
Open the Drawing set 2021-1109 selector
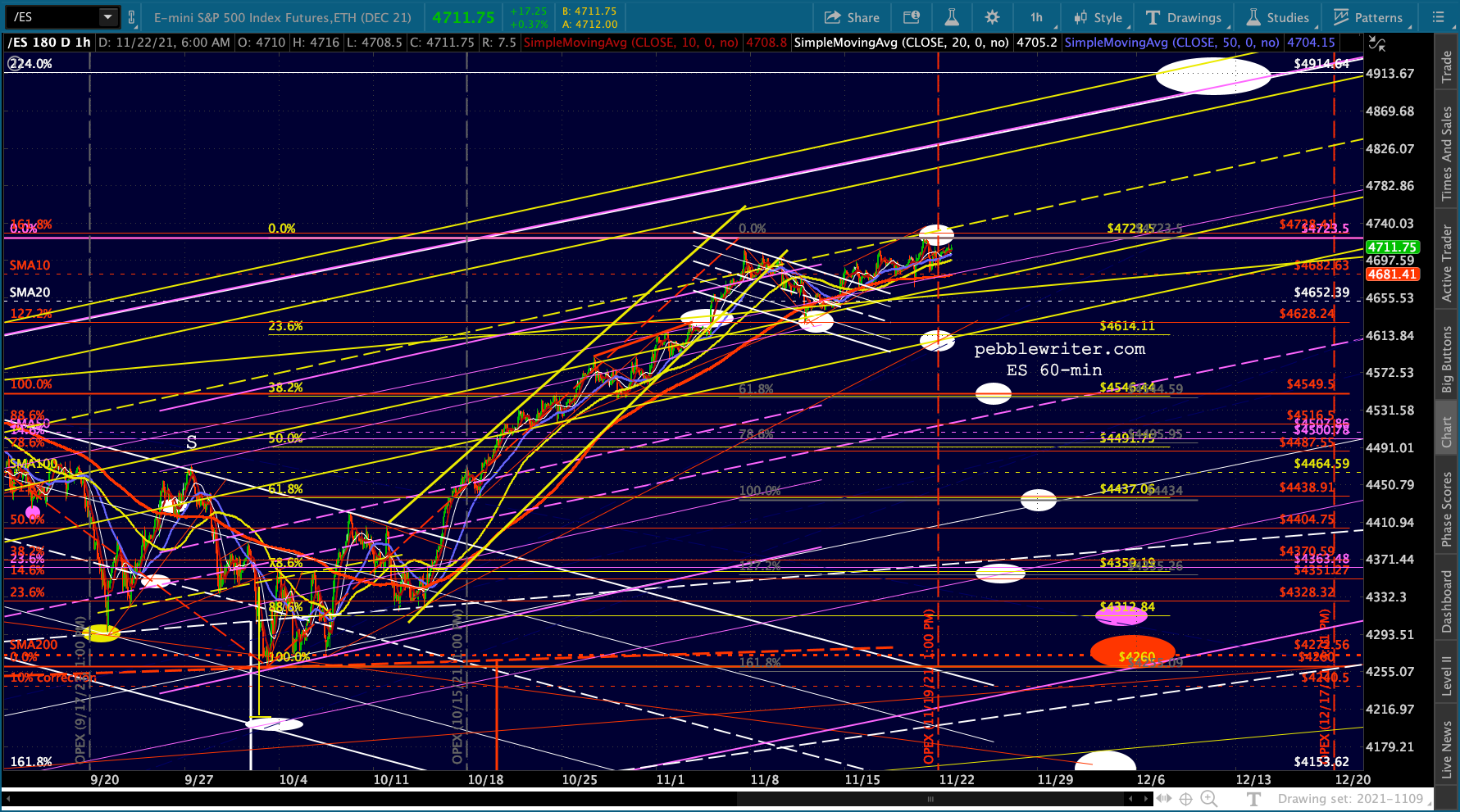[x=1350, y=799]
